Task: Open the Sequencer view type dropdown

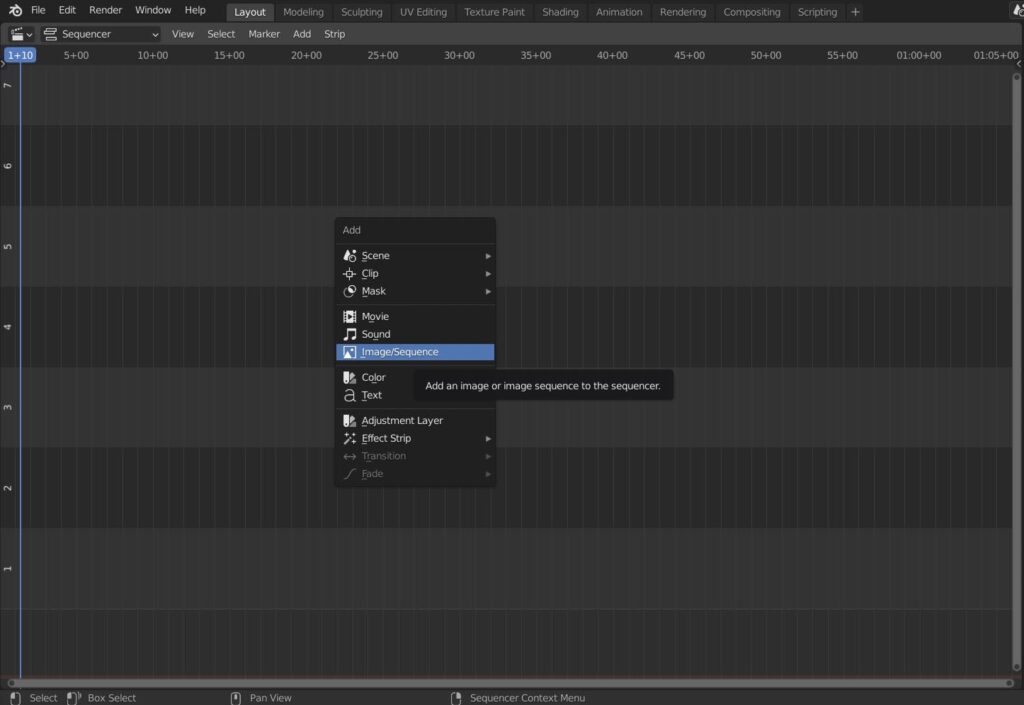Action: pyautogui.click(x=101, y=34)
